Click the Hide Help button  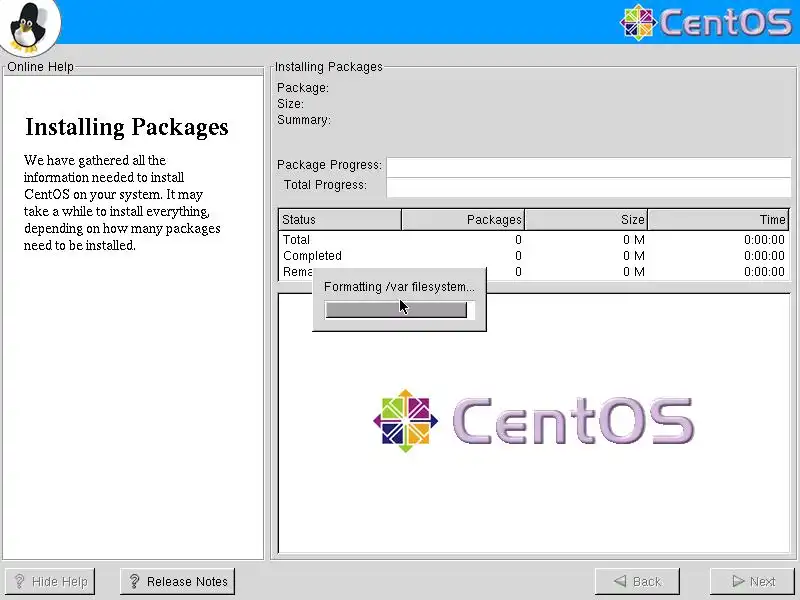[x=49, y=581]
